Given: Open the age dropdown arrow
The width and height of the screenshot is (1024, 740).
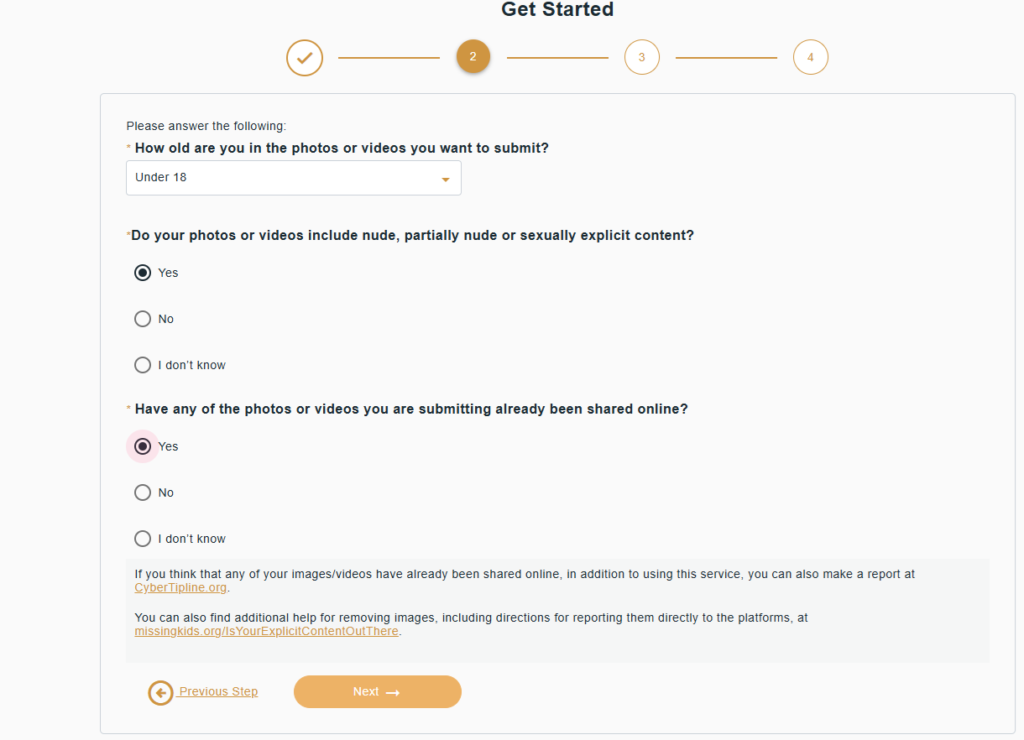Looking at the screenshot, I should click(x=445, y=179).
